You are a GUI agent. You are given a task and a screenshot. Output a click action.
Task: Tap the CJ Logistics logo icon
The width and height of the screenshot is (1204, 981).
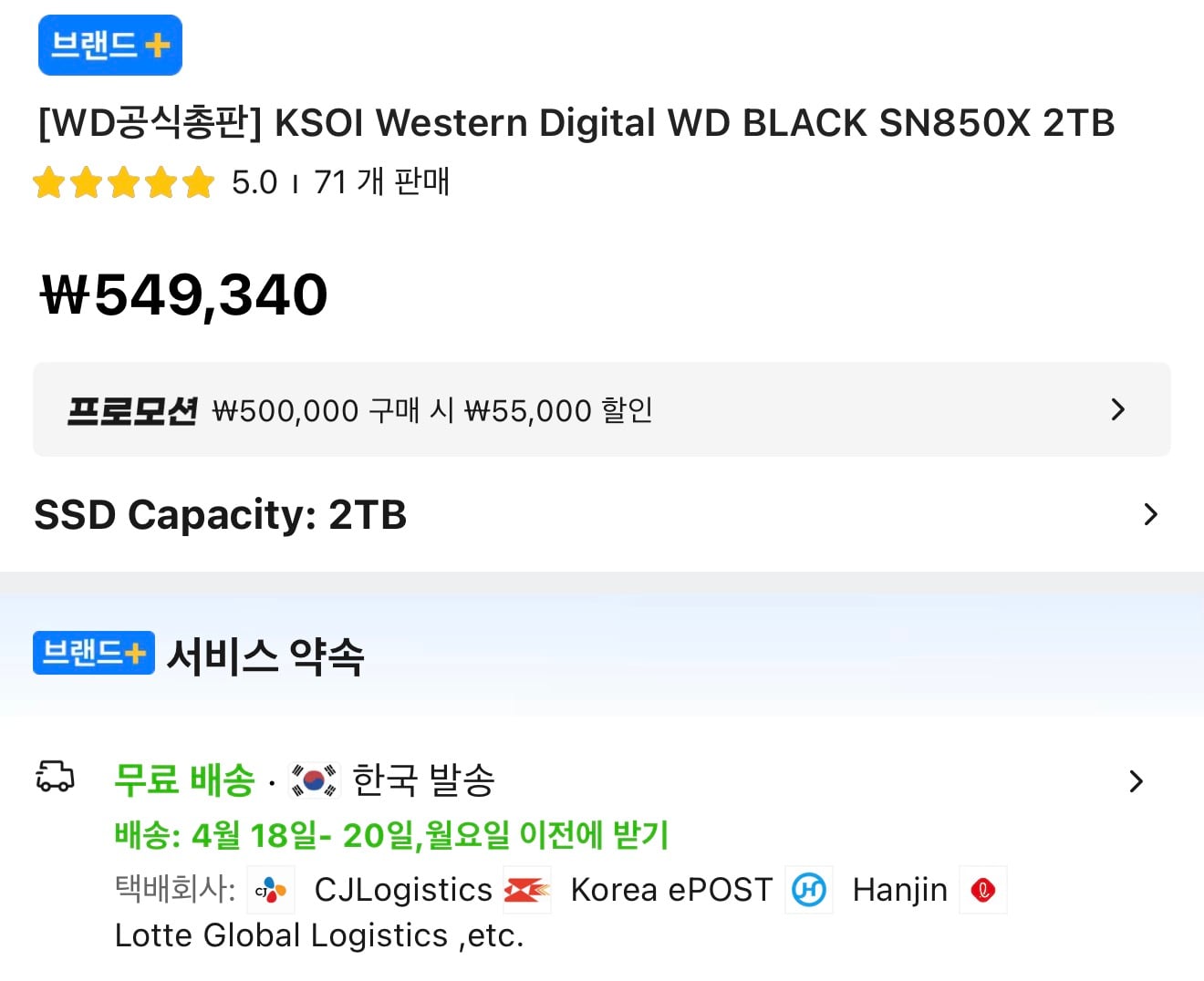(271, 890)
